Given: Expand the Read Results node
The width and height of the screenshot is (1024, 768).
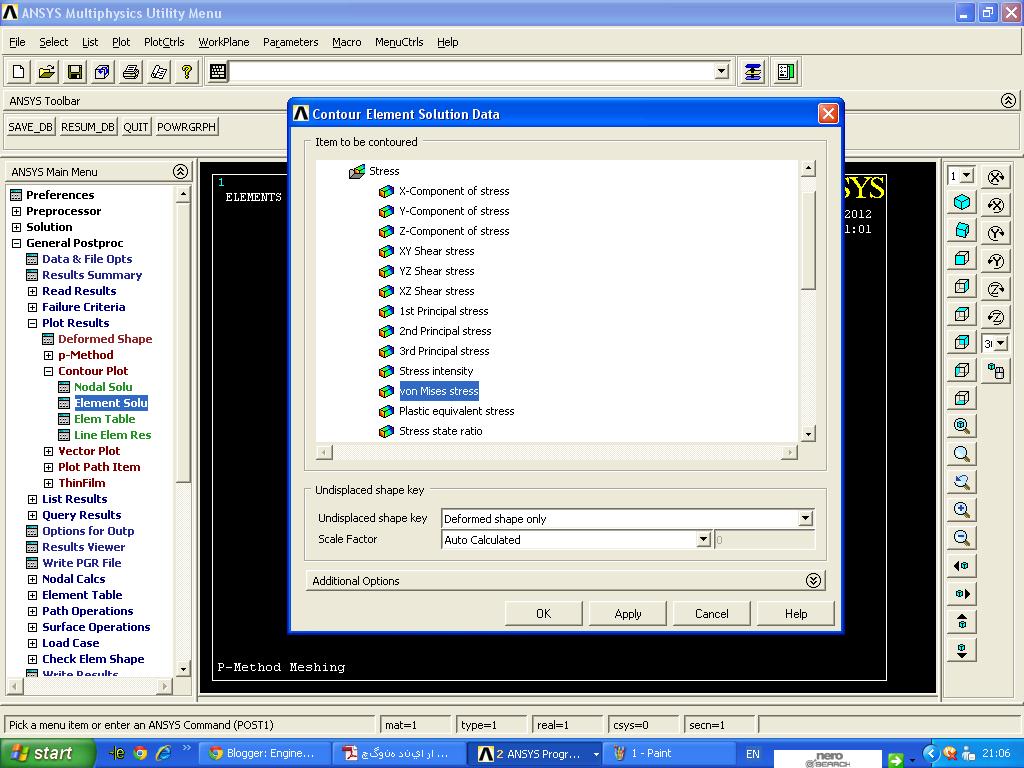Looking at the screenshot, I should point(32,291).
